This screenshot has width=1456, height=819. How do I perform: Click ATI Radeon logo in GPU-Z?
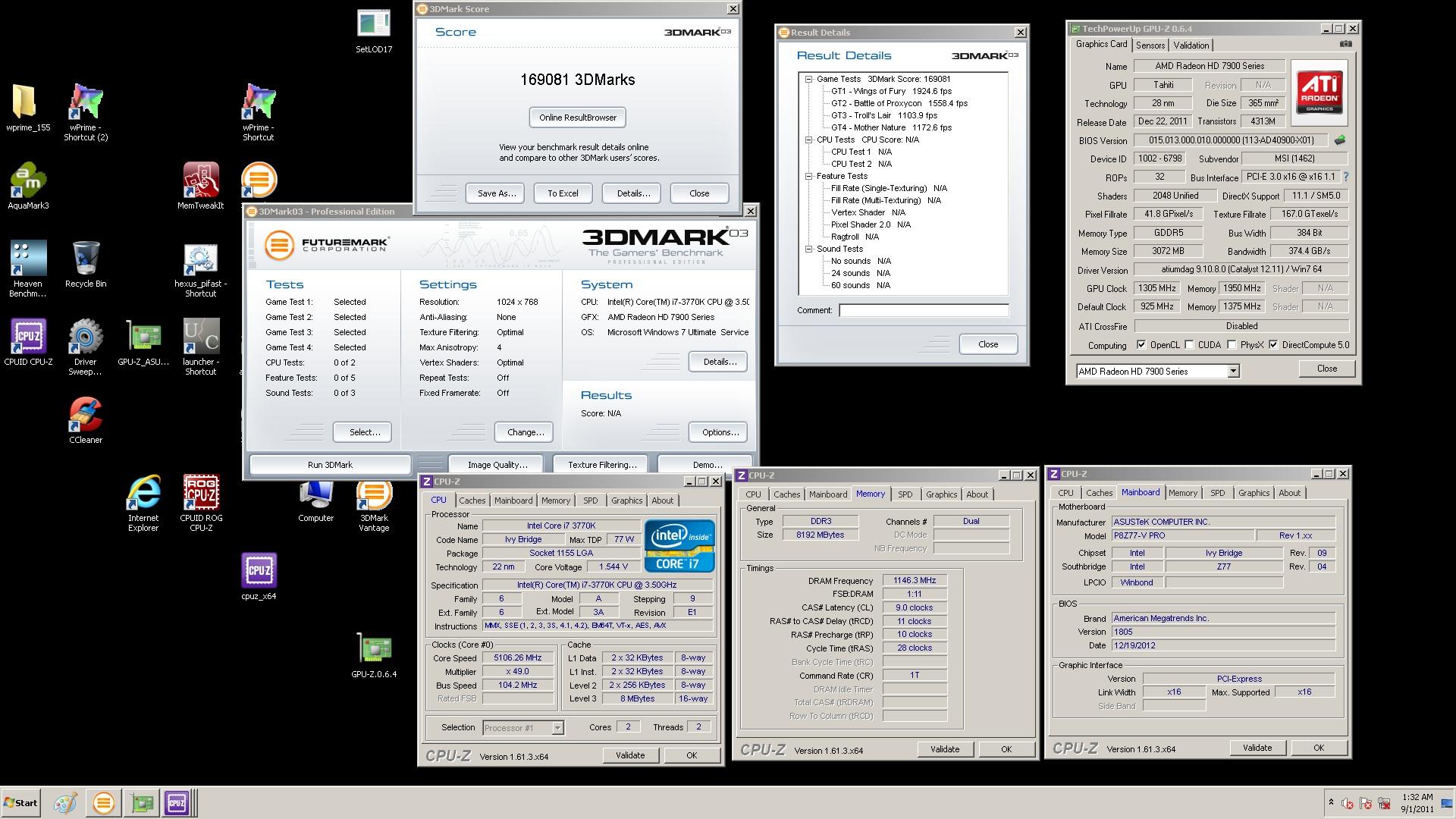coord(1319,92)
